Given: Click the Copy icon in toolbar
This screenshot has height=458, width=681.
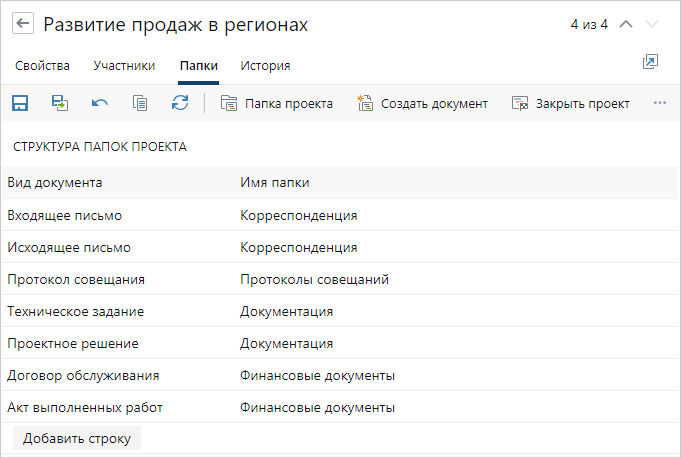Looking at the screenshot, I should click(140, 103).
